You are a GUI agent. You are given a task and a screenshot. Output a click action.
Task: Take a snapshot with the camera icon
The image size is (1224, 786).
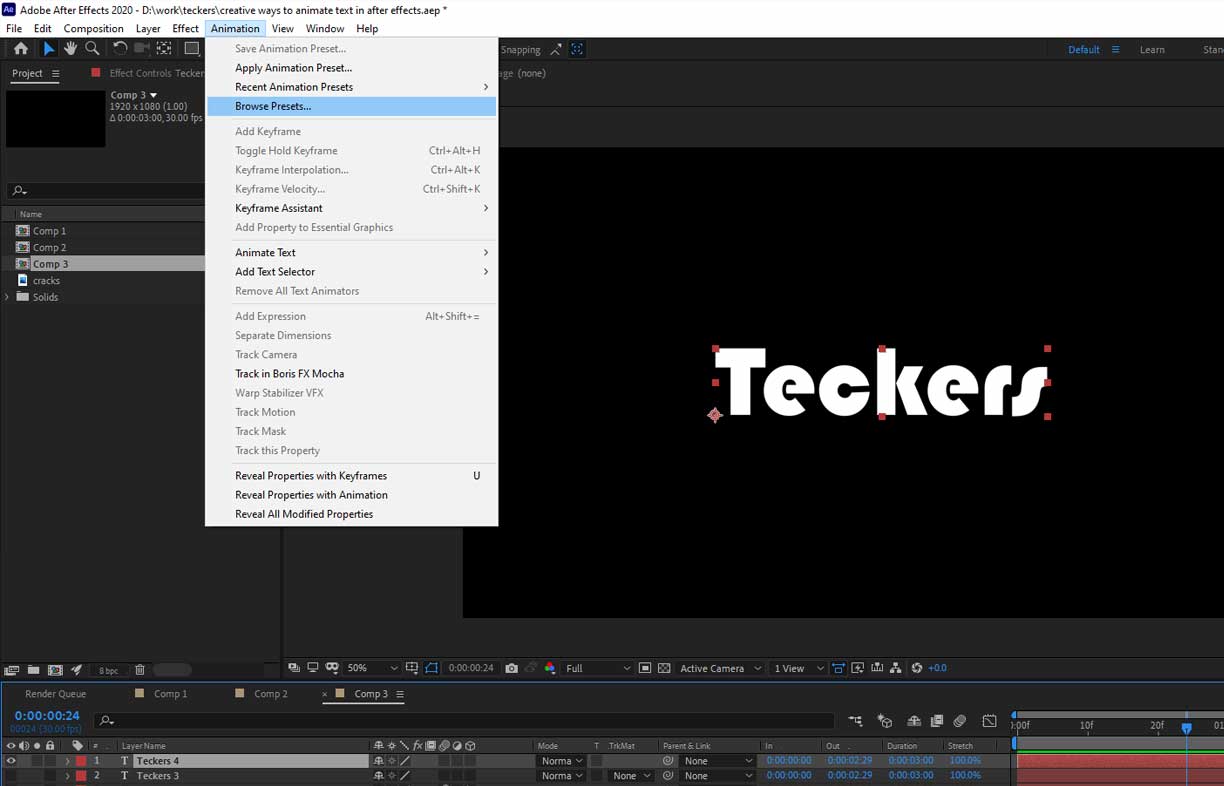[x=511, y=668]
